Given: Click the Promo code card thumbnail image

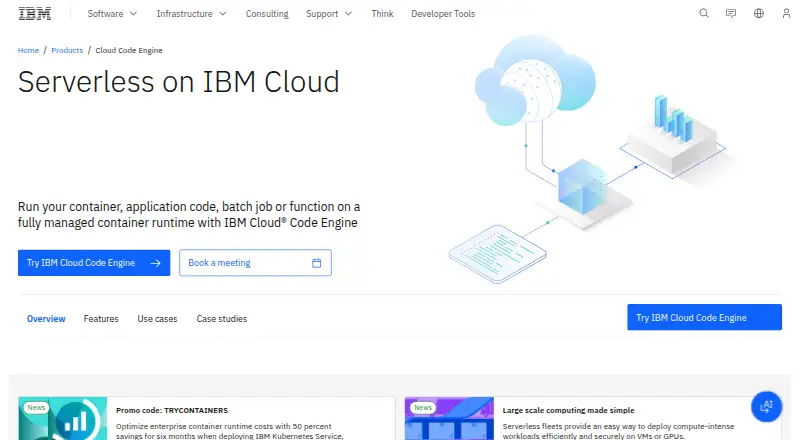Looking at the screenshot, I should [63, 419].
